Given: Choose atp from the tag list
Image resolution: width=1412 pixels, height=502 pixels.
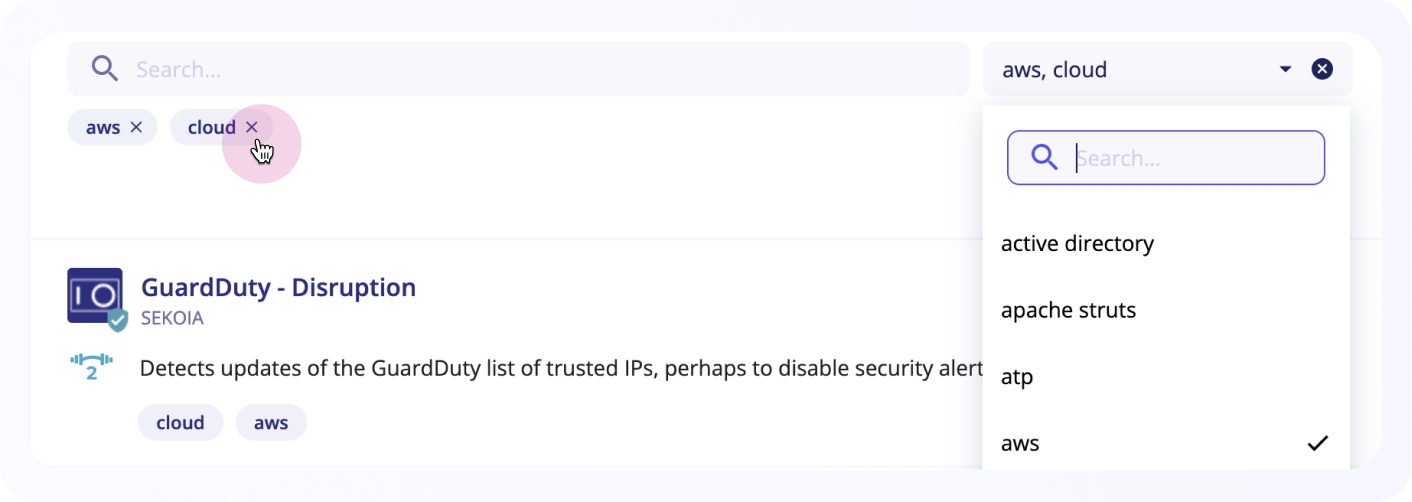Looking at the screenshot, I should click(1166, 377).
